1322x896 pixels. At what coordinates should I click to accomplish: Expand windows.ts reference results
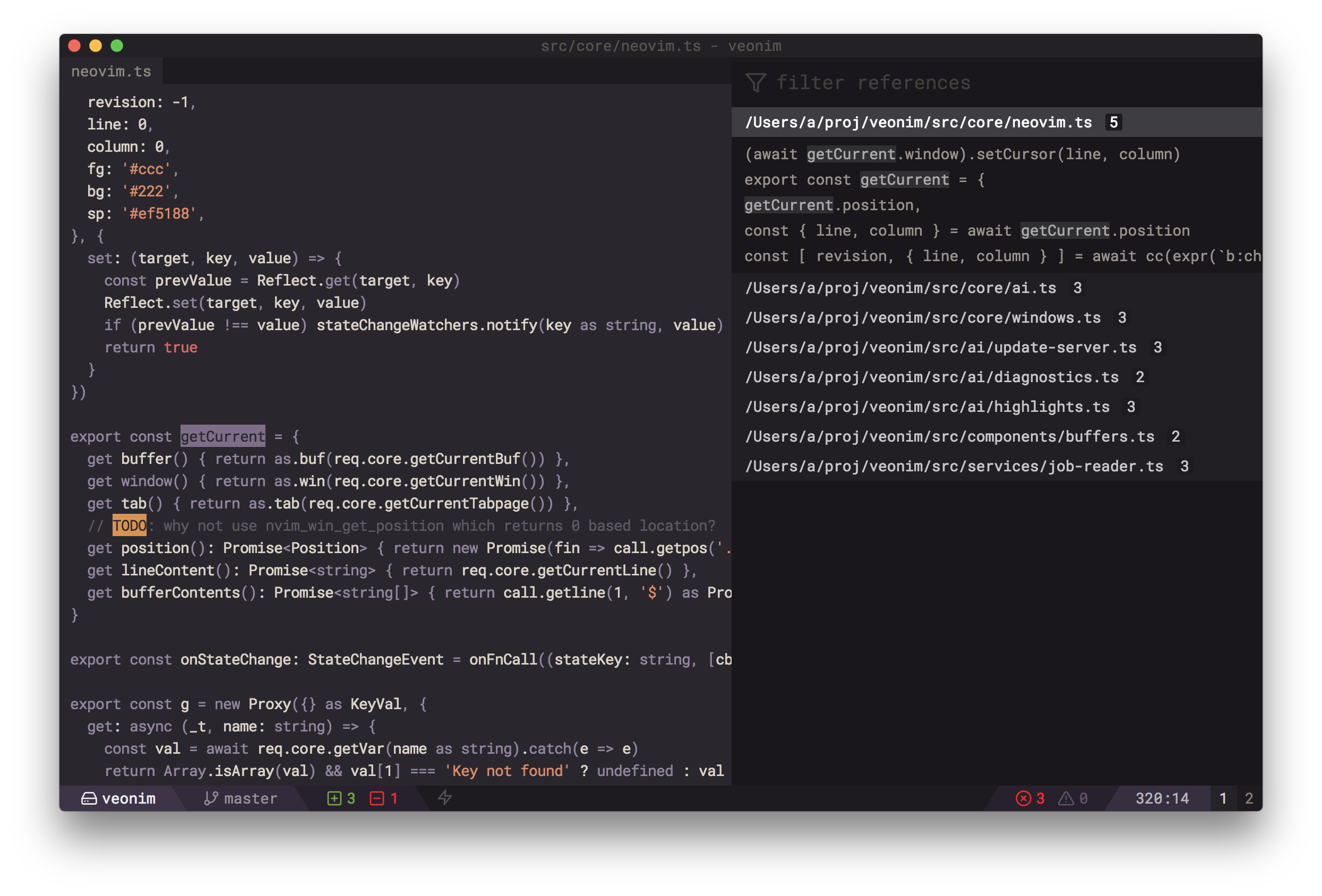pyautogui.click(x=923, y=317)
